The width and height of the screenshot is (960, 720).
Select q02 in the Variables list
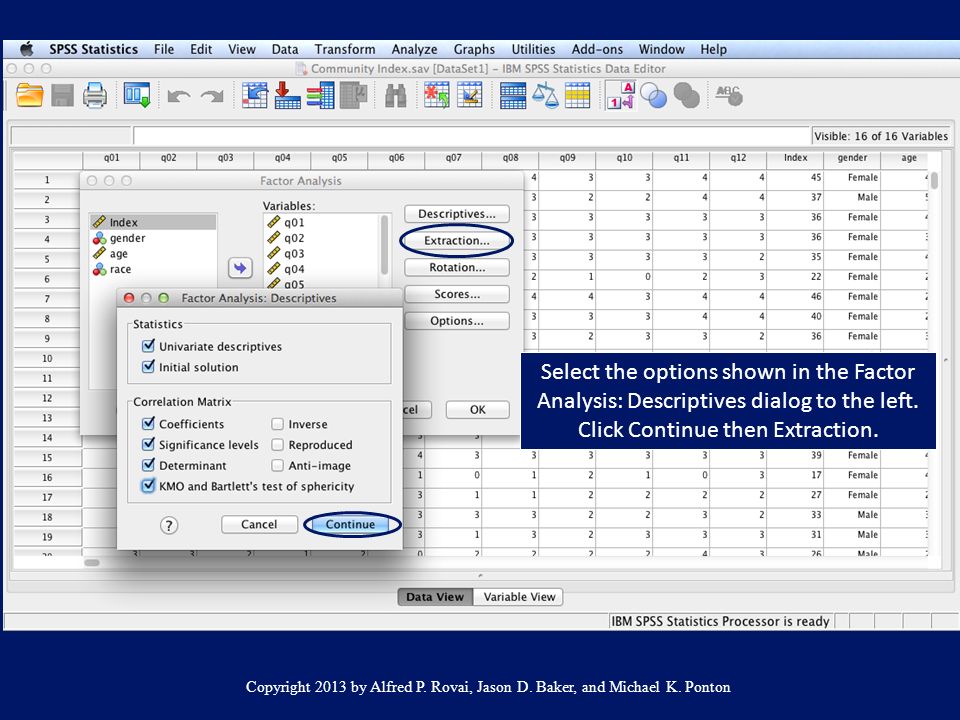[322, 238]
